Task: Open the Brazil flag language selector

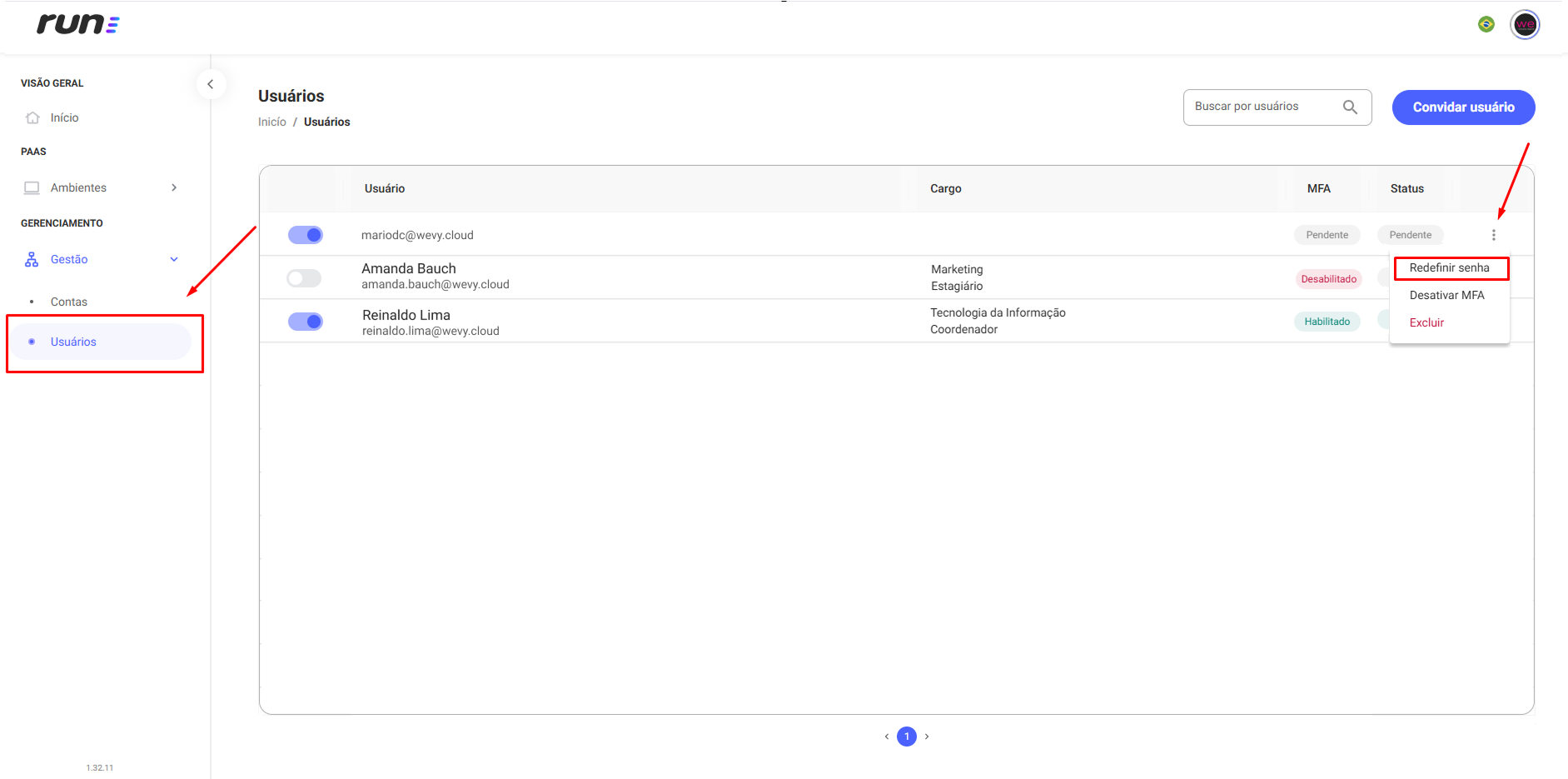Action: tap(1486, 24)
